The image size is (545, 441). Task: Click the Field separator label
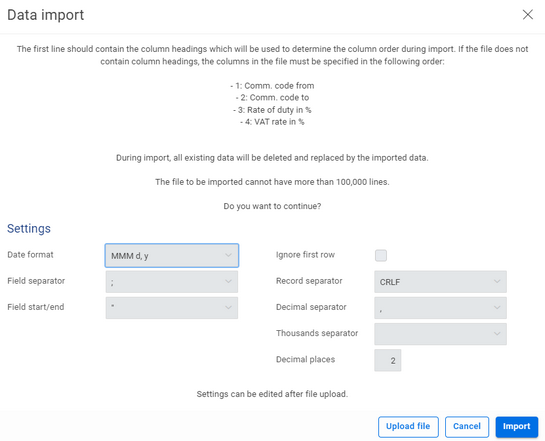36,281
